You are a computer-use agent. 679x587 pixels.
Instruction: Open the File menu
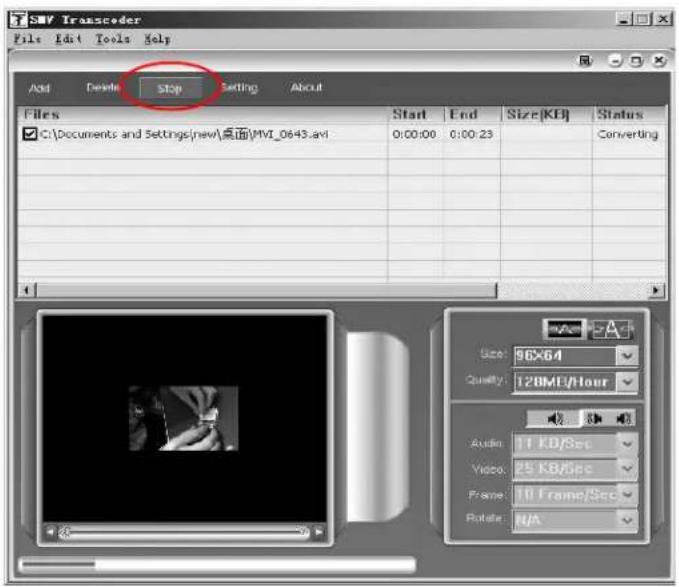(25, 39)
